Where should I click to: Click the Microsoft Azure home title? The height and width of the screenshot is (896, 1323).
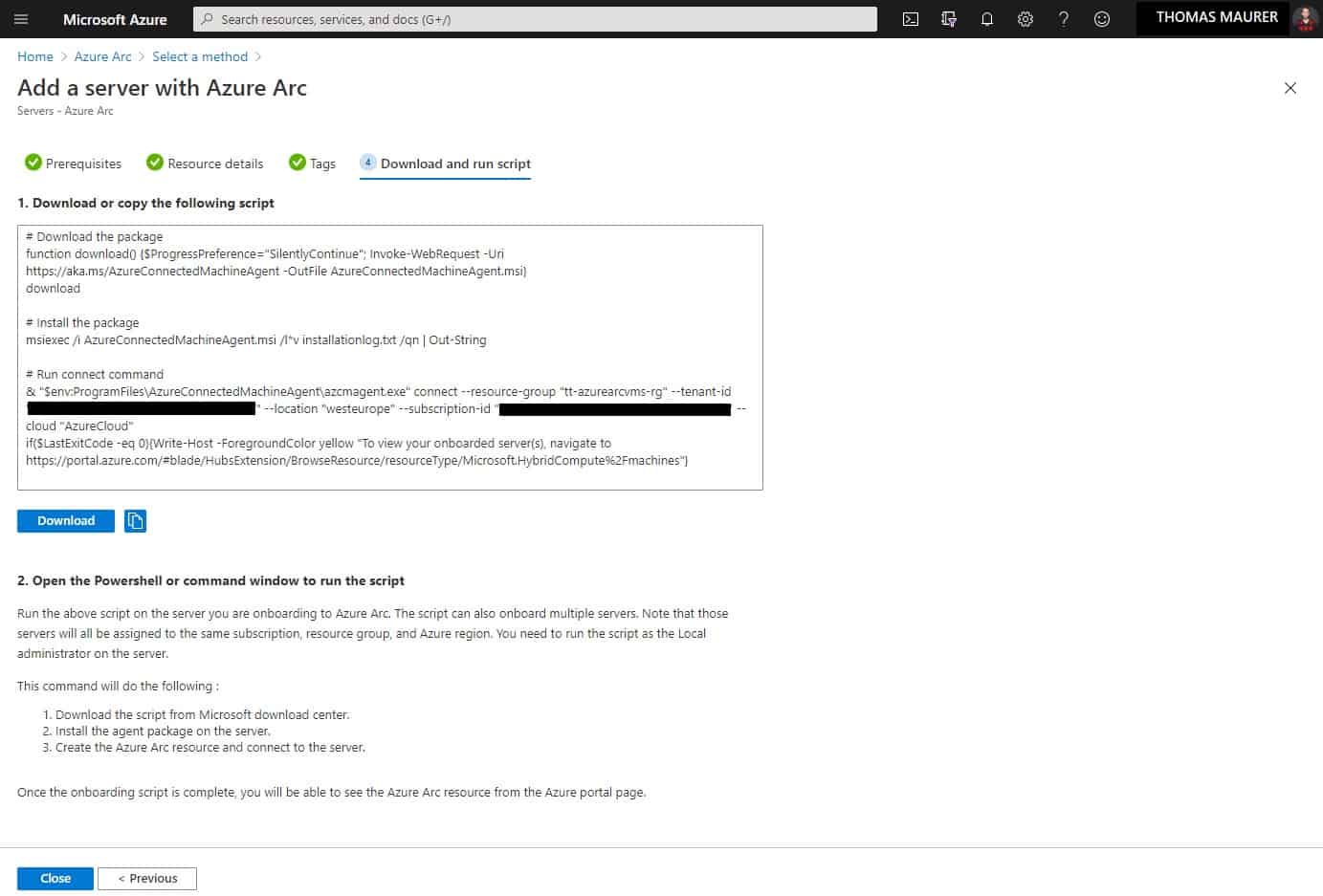click(115, 19)
